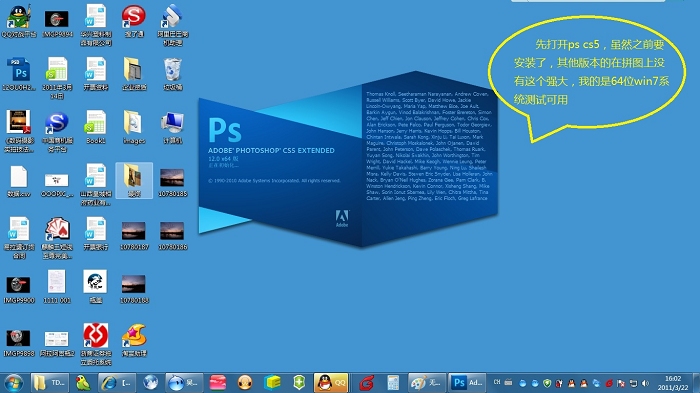Click the CH input language indicator

pyautogui.click(x=497, y=383)
